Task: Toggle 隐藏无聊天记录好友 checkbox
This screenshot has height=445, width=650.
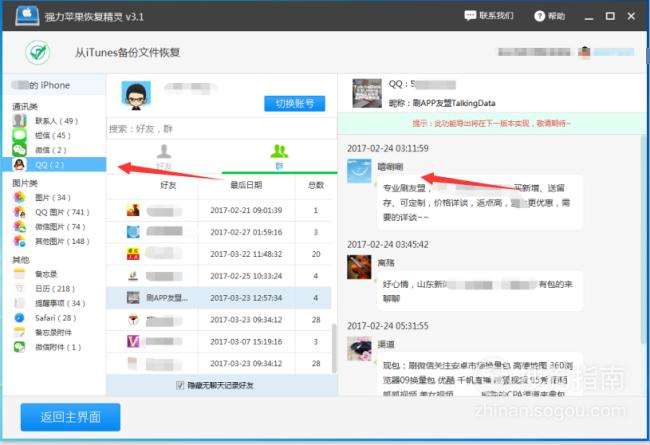Action: click(x=180, y=385)
